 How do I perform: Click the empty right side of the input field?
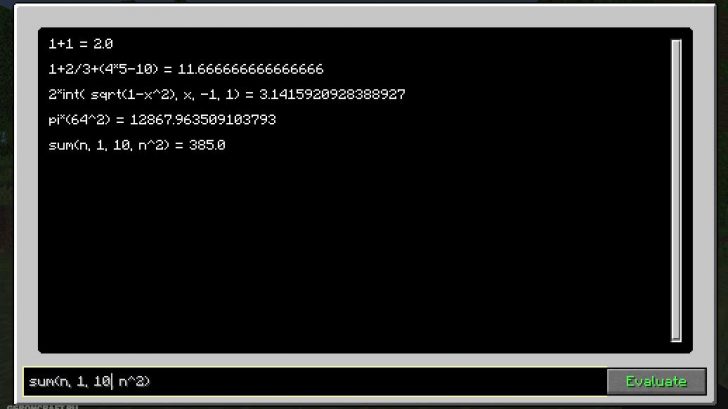coord(378,381)
